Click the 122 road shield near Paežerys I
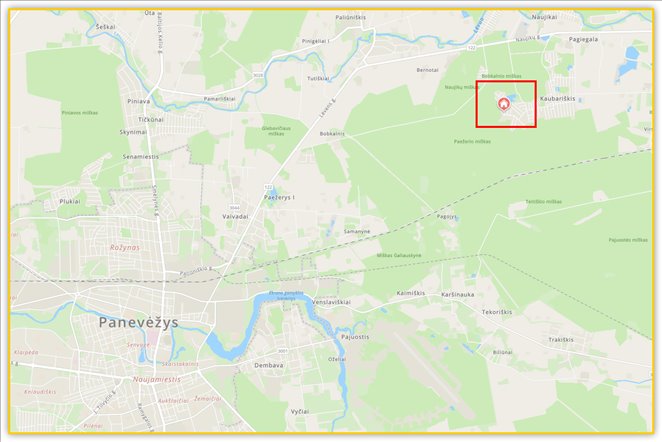The width and height of the screenshot is (662, 442). (269, 187)
